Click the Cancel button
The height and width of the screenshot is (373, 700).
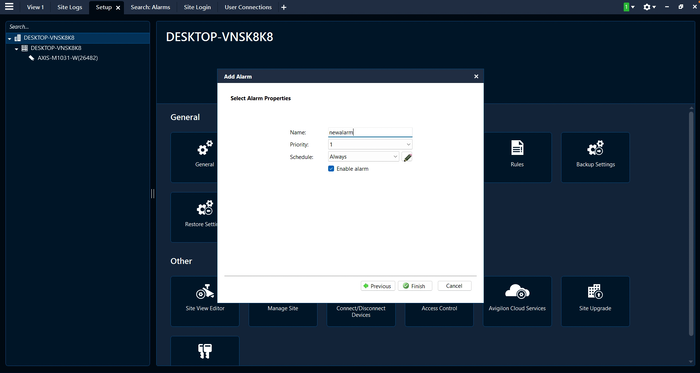[454, 286]
